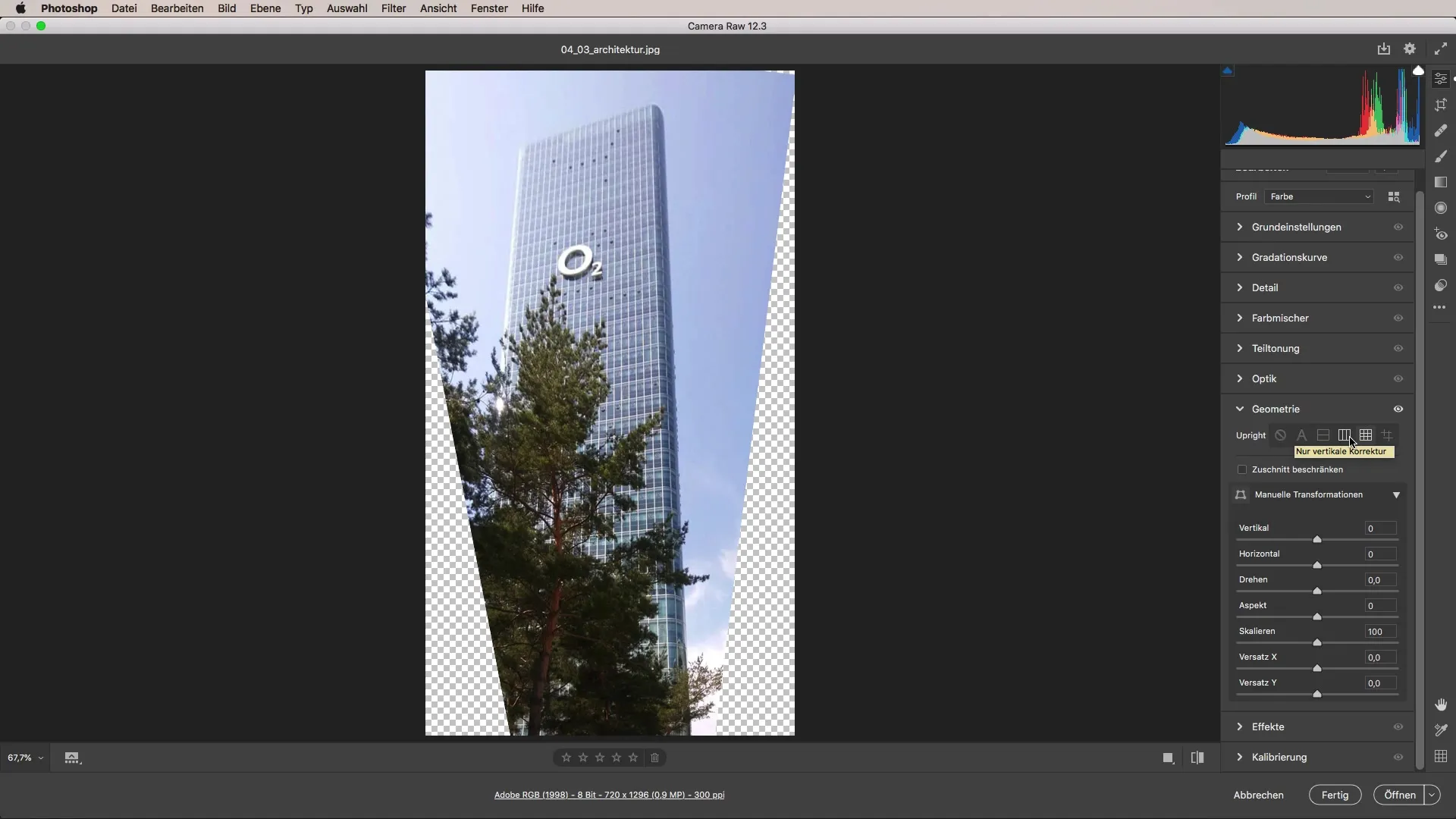Collapse the Geometrie panel
1456x819 pixels.
click(x=1240, y=409)
